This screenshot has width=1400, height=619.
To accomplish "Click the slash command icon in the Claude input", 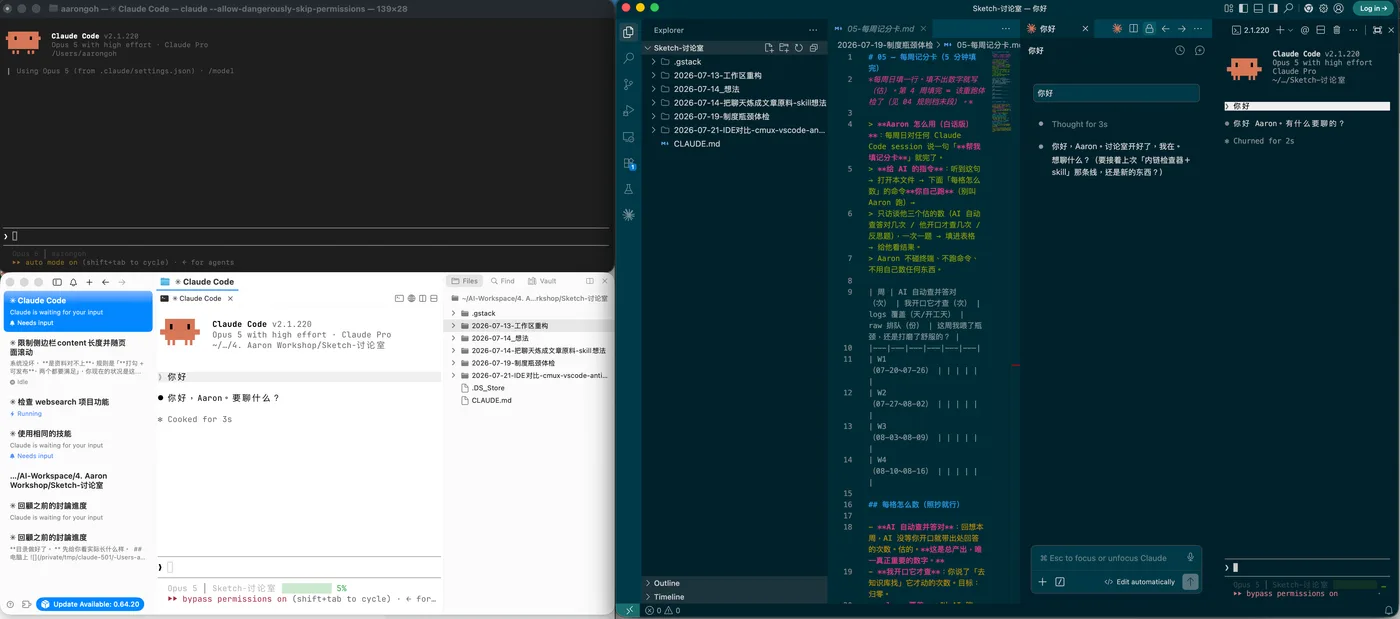I will [x=1060, y=581].
